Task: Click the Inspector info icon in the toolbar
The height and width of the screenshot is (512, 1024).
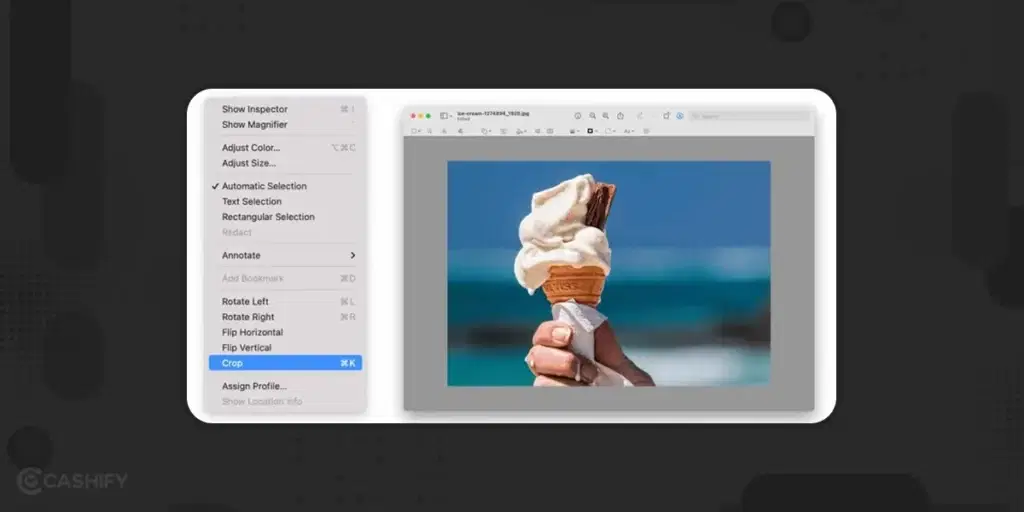Action: (x=577, y=116)
